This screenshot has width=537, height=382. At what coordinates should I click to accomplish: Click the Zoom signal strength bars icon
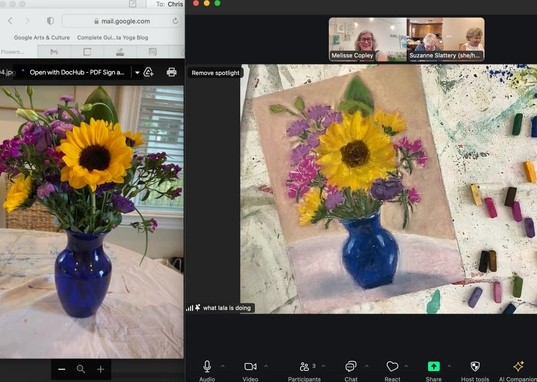click(x=189, y=308)
